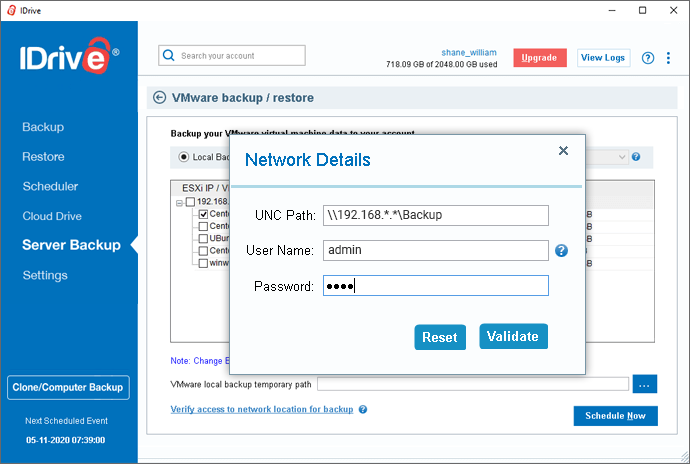Check the second Cent VM checkbox

203,226
